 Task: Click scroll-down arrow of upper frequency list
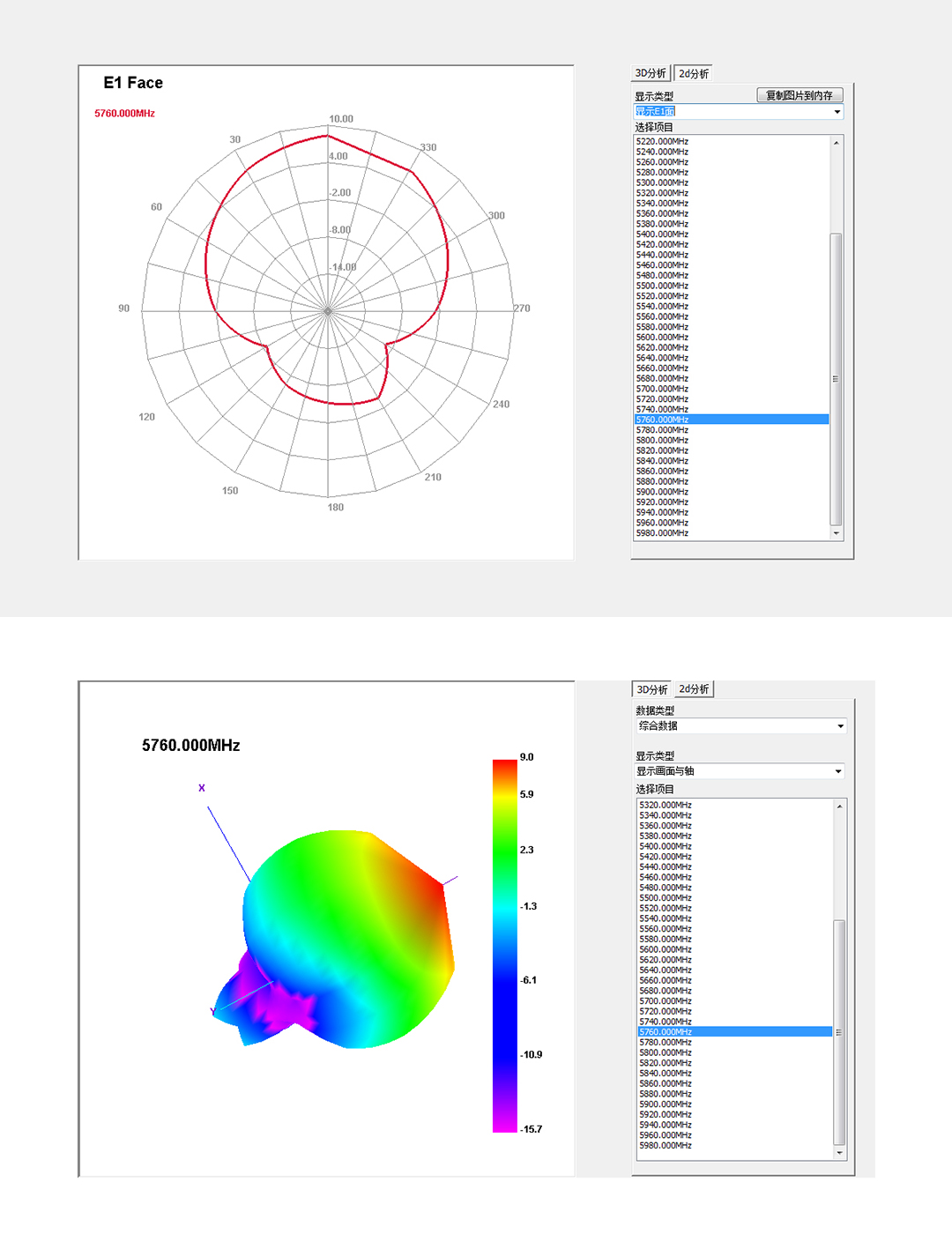(x=837, y=533)
